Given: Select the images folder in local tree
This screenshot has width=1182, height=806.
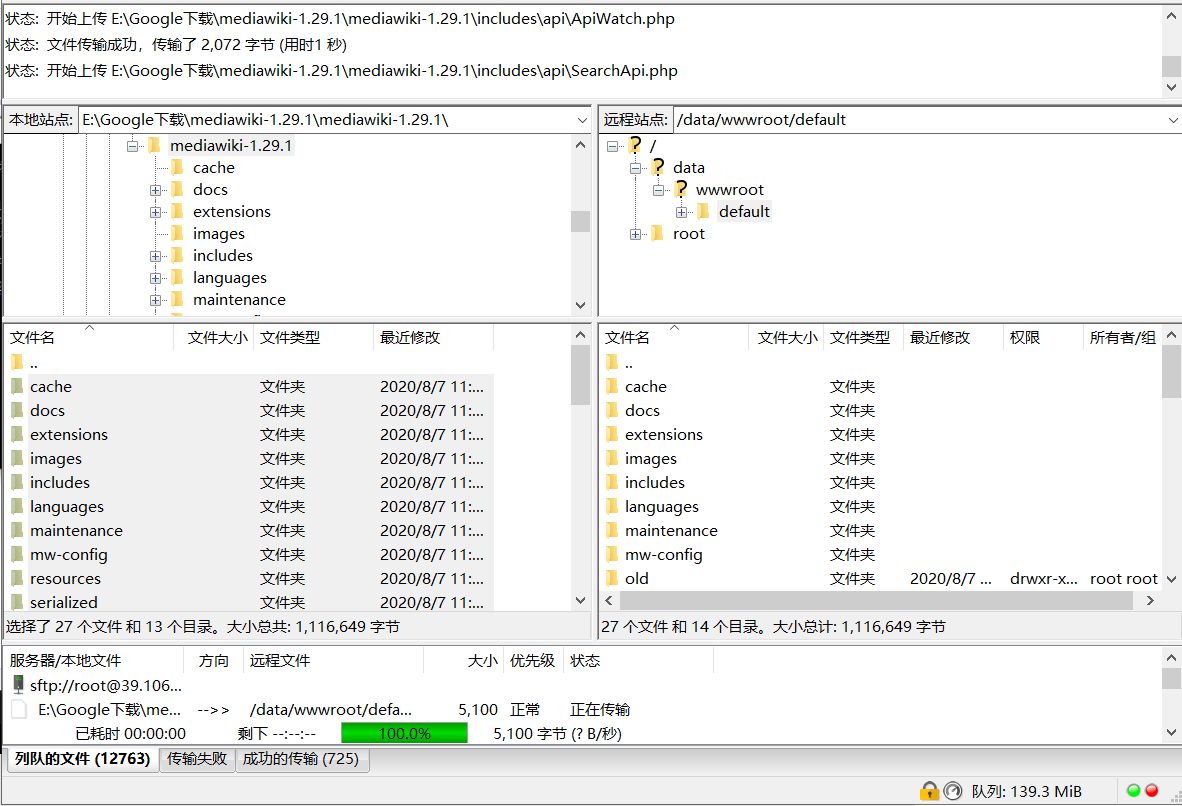Looking at the screenshot, I should [219, 234].
